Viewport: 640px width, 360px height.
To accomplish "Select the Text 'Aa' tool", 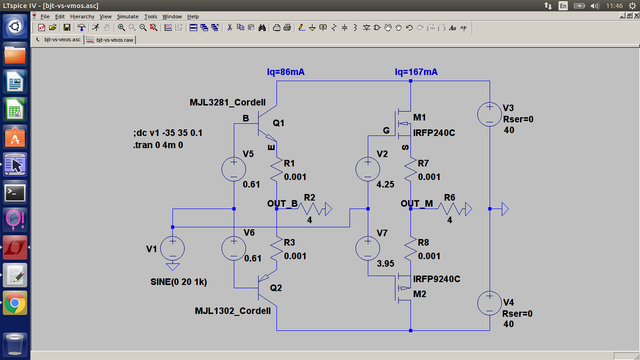I will pyautogui.click(x=452, y=28).
